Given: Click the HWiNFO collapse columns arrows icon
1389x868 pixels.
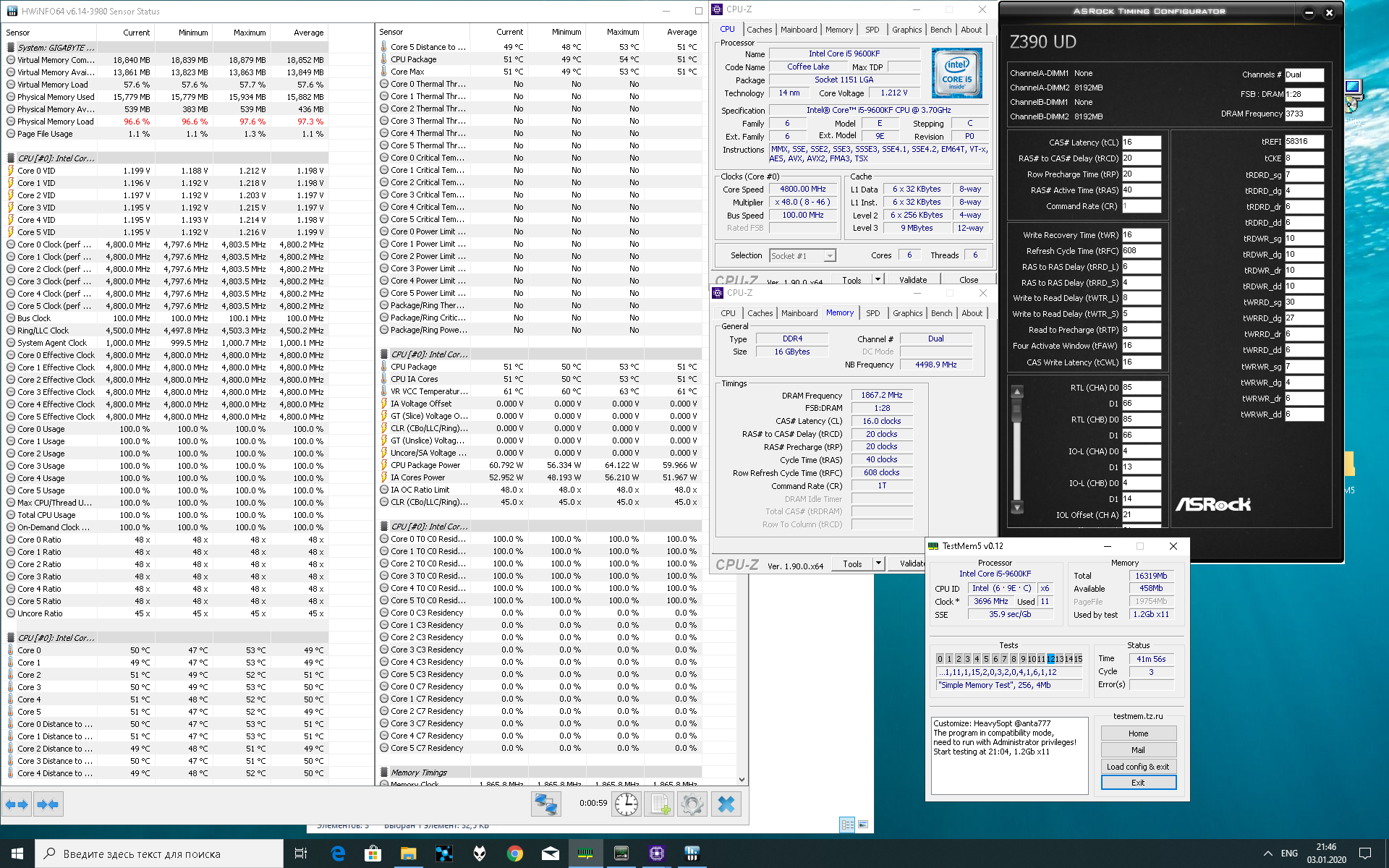Looking at the screenshot, I should pyautogui.click(x=48, y=804).
